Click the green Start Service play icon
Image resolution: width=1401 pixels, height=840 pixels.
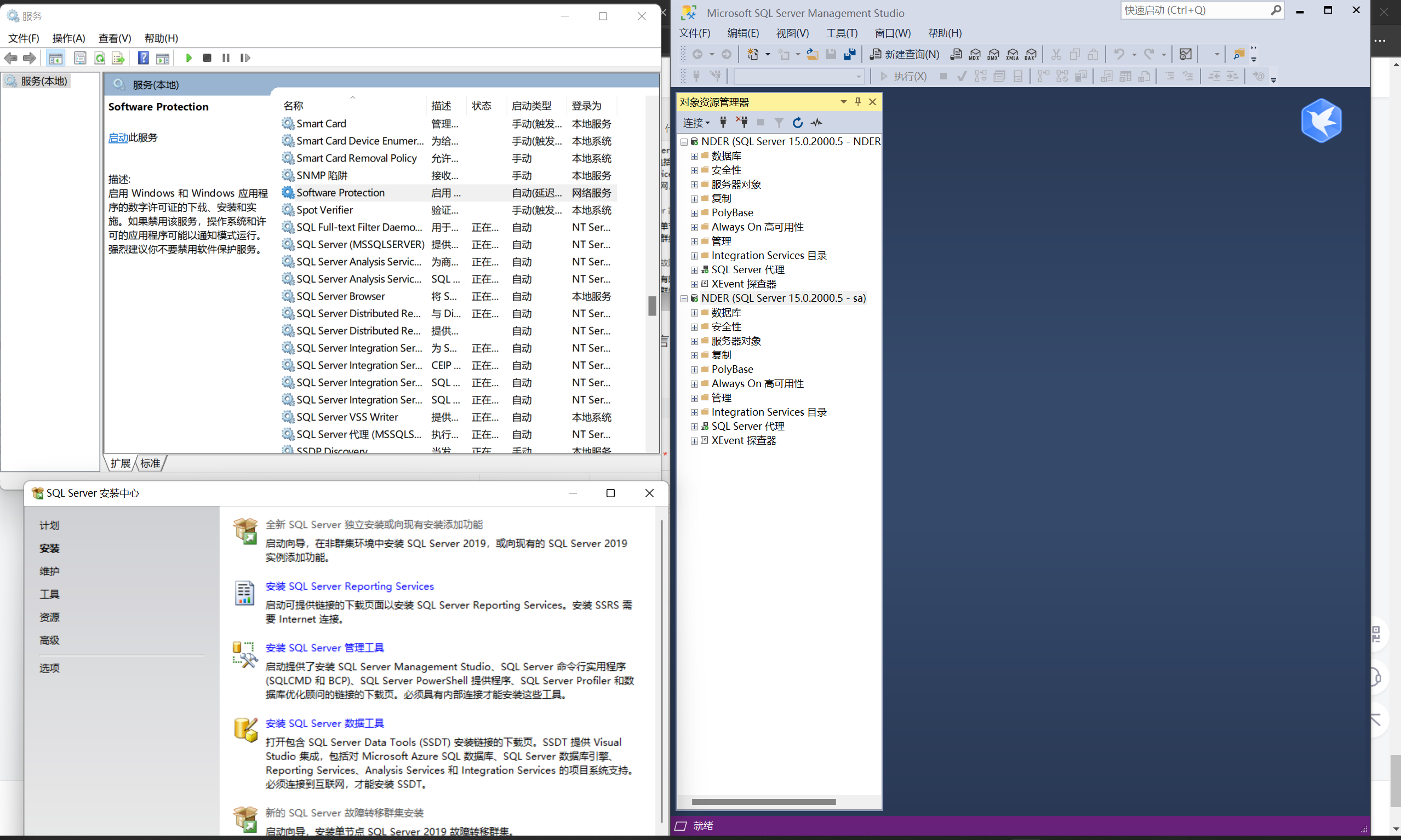click(189, 57)
